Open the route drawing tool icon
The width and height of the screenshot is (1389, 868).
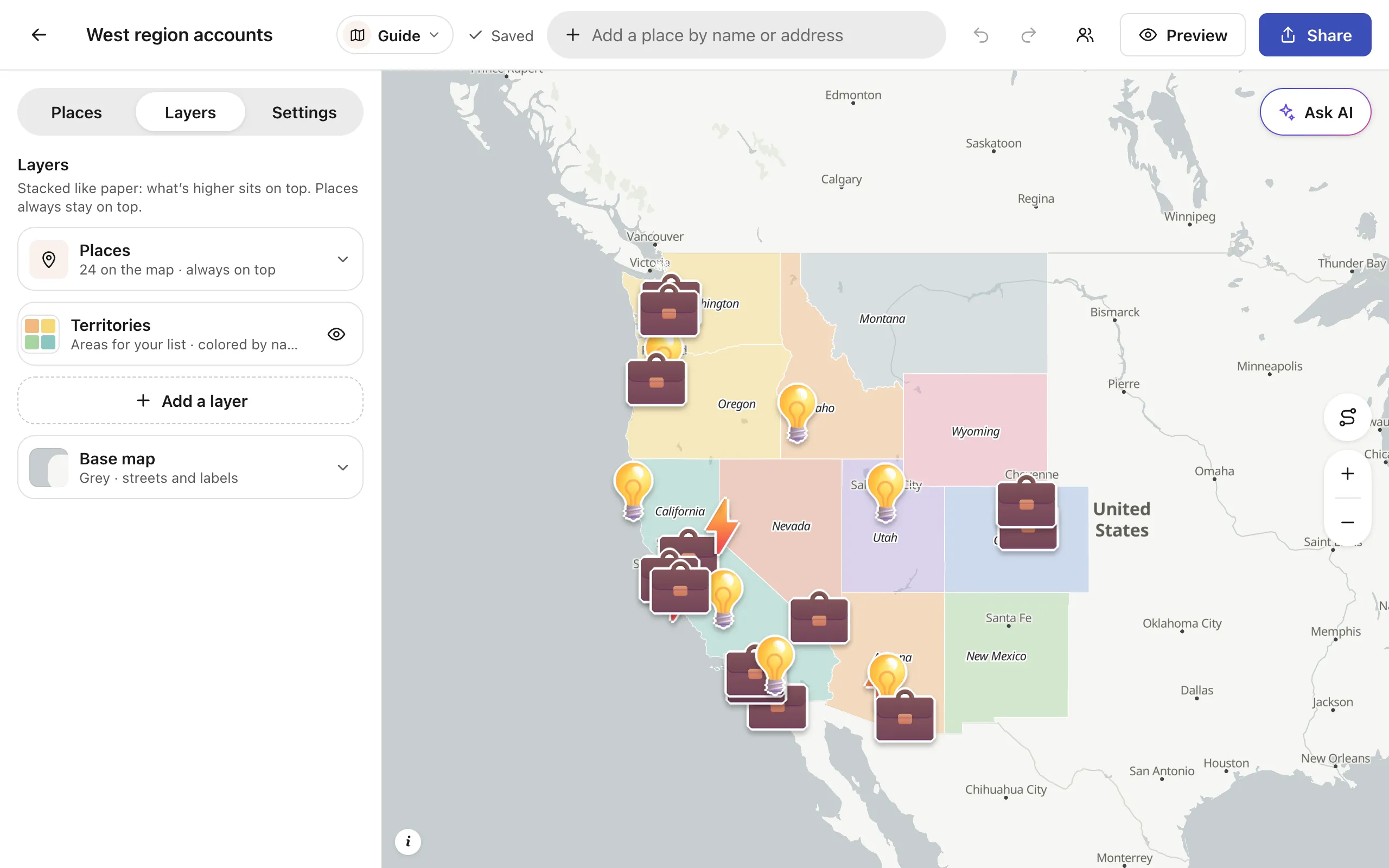pos(1347,417)
